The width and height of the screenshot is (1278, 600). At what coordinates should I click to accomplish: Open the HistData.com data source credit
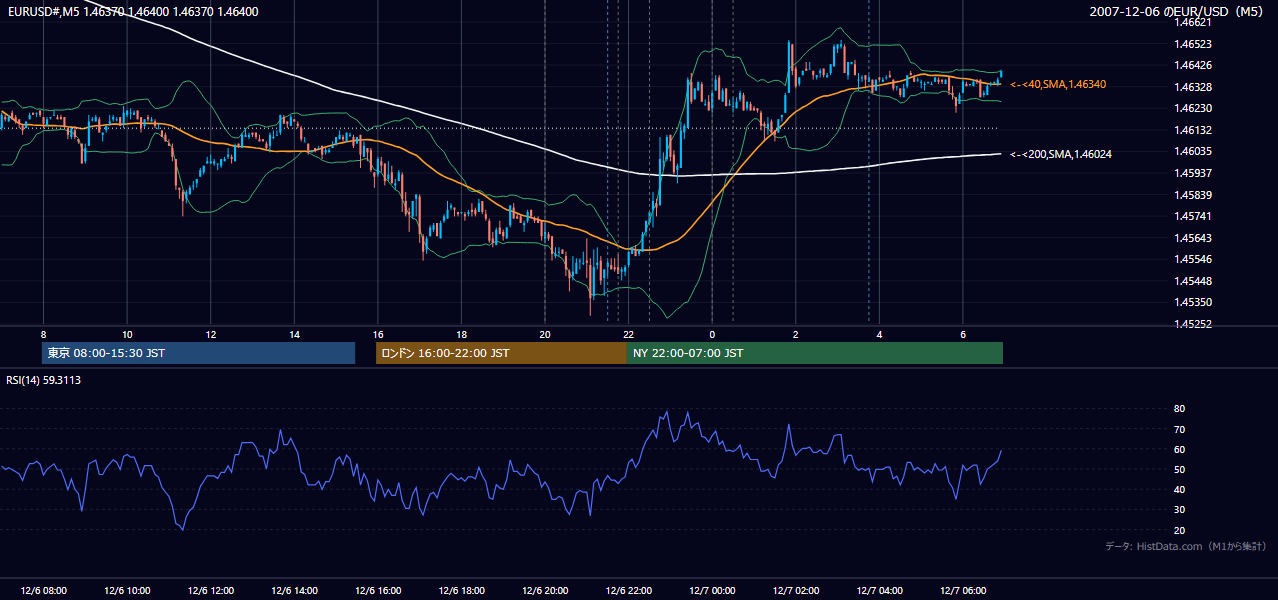click(x=1186, y=546)
